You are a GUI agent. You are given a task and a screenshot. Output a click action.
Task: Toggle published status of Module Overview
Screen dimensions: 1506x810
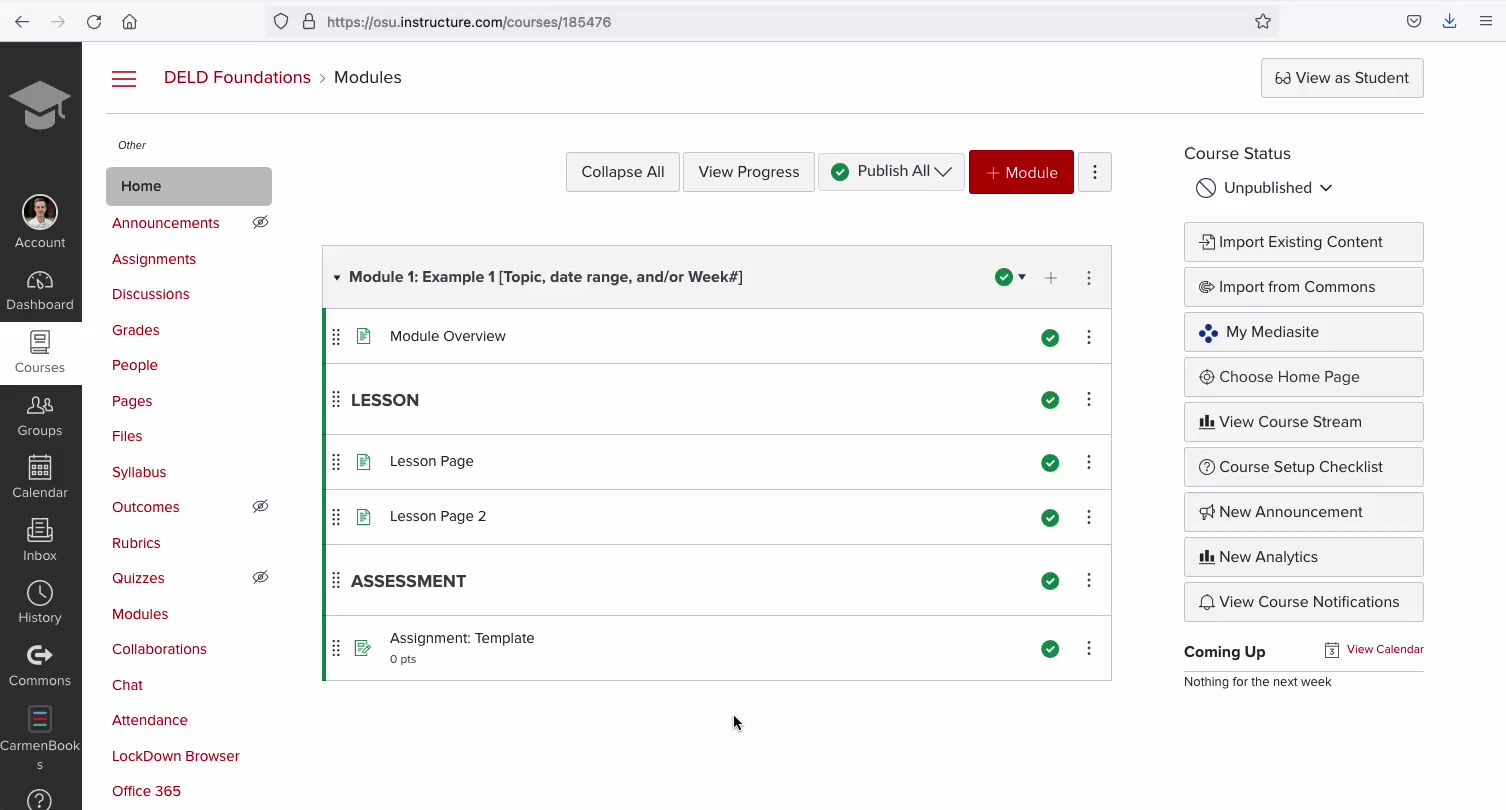[x=1050, y=338]
